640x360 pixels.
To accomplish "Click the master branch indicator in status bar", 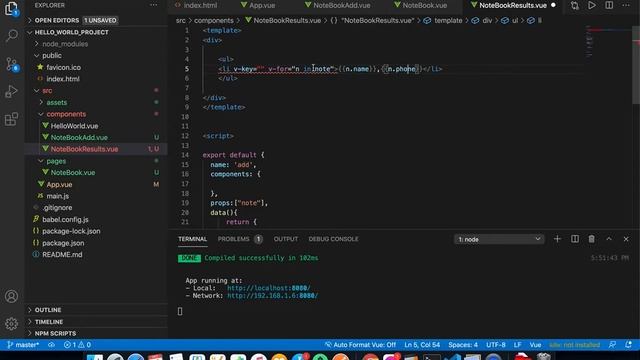I will pos(23,345).
